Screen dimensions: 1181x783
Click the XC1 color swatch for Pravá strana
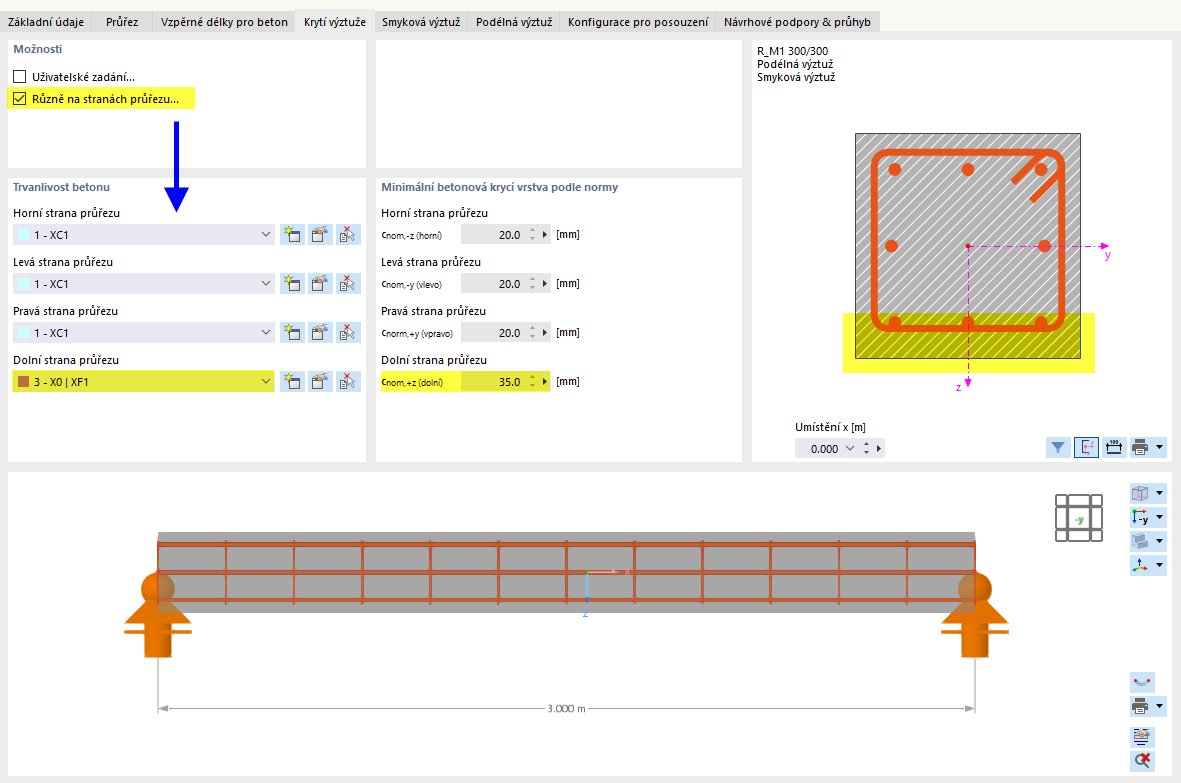coord(23,333)
